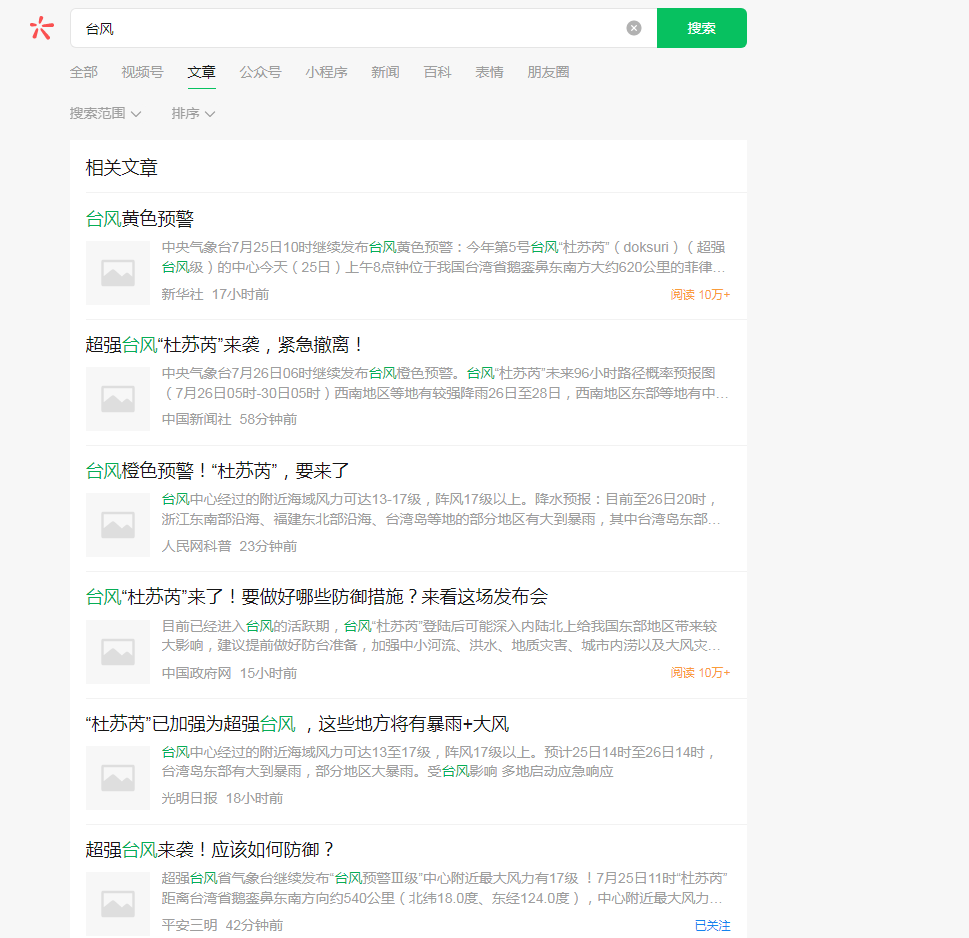
Task: Switch to the 新闻 tab
Action: (x=385, y=72)
